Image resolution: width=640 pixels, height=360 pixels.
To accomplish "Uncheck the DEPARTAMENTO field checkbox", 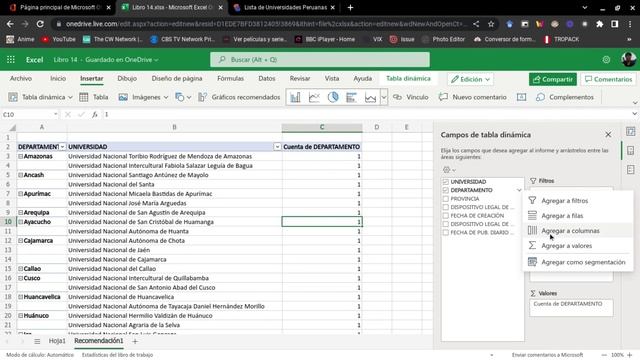I will pyautogui.click(x=446, y=190).
